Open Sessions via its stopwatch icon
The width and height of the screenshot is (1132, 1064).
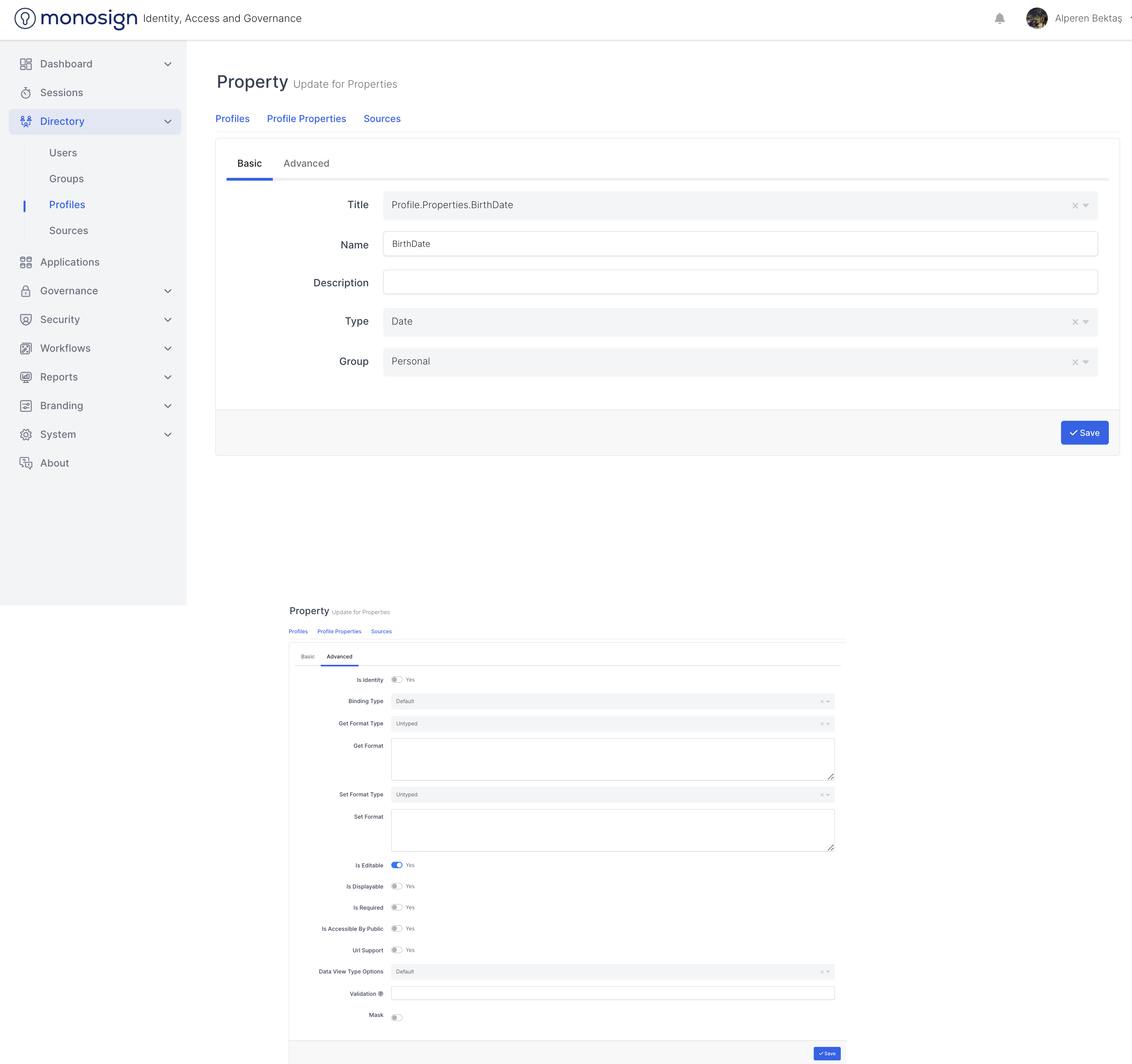coord(26,93)
